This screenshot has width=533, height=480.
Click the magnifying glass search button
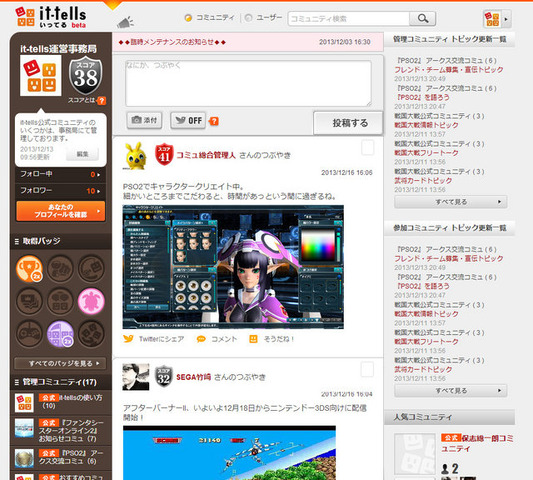pyautogui.click(x=423, y=18)
